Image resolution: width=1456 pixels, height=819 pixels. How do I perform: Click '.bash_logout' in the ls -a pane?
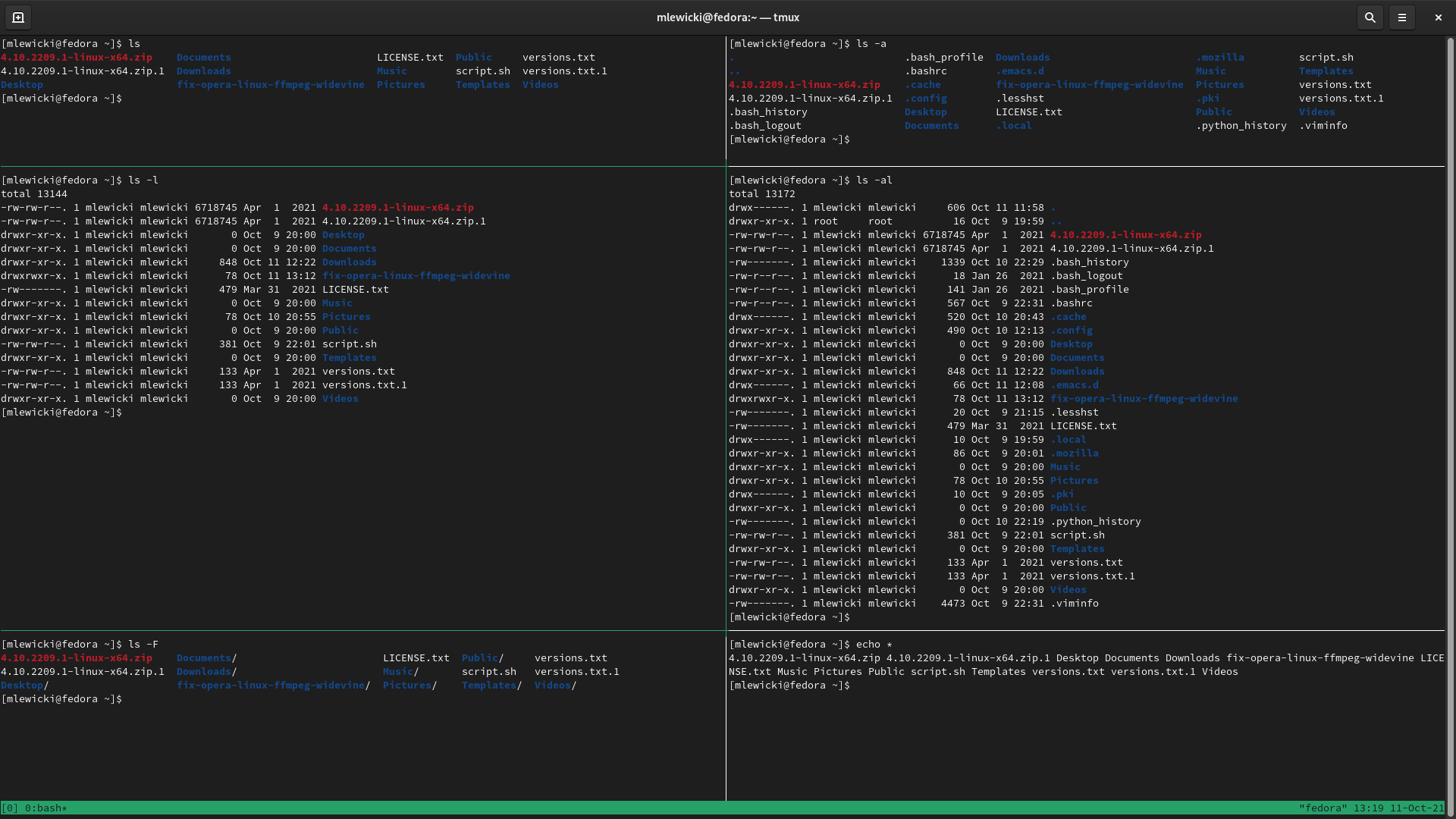(765, 126)
